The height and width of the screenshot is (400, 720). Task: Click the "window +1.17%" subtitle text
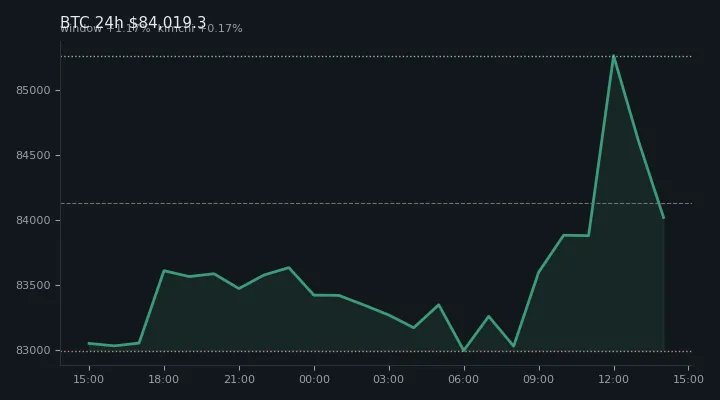[x=105, y=29]
